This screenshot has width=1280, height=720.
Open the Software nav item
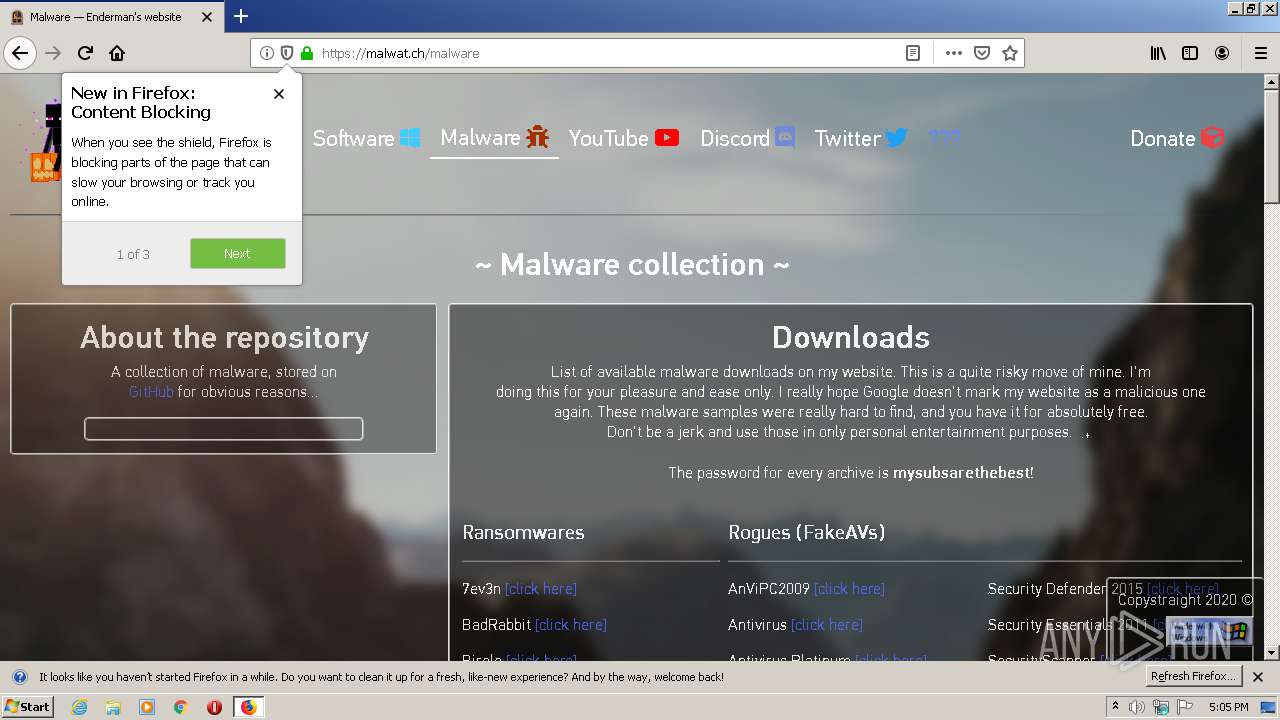coord(366,138)
